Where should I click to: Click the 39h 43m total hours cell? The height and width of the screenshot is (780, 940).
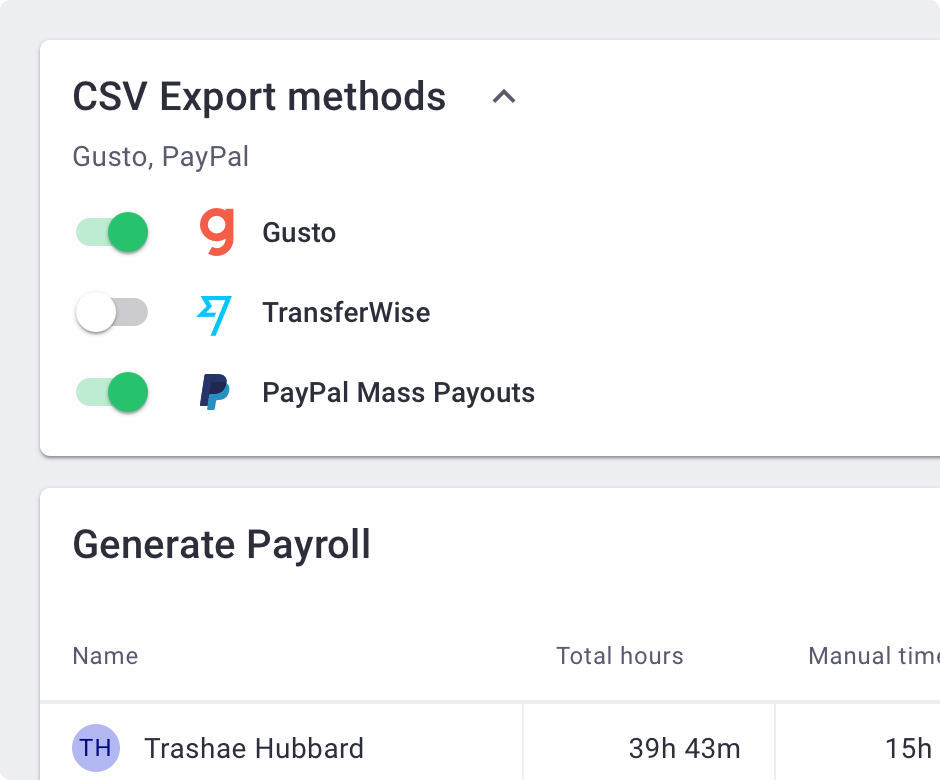684,748
